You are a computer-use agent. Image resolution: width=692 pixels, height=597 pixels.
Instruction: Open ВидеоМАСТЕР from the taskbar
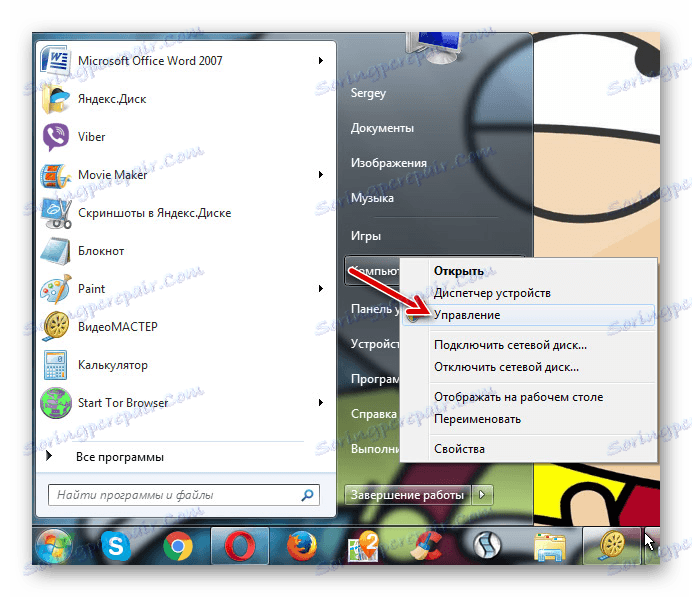612,546
